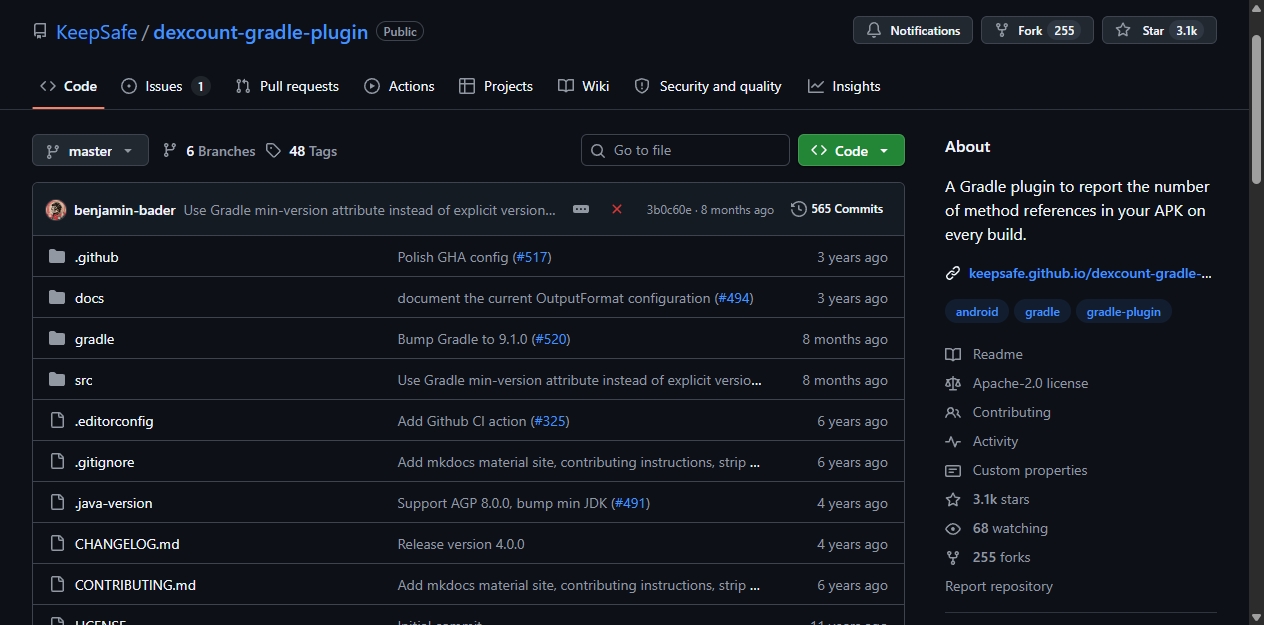The image size is (1264, 625).
Task: Open the Code tab
Action: pos(68,86)
